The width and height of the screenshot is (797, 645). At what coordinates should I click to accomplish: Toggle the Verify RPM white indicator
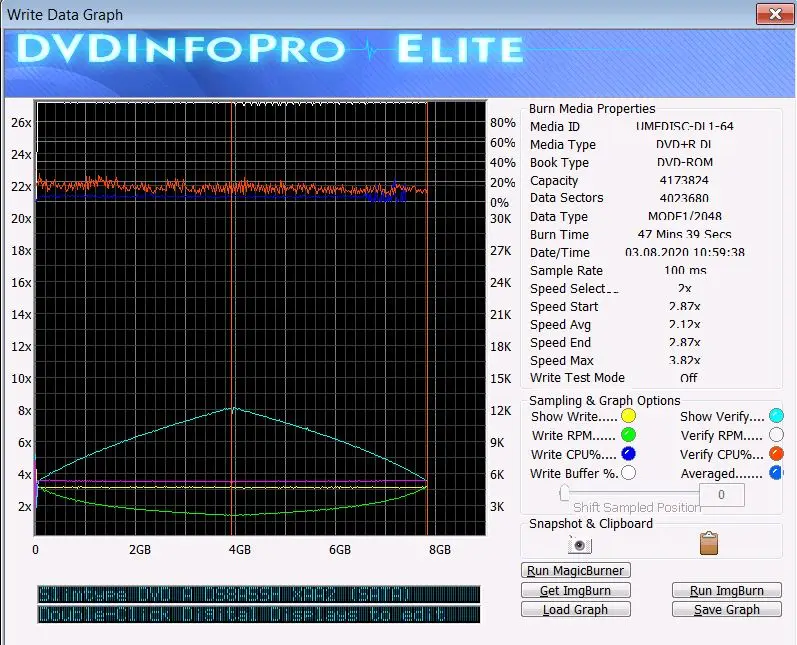(776, 435)
